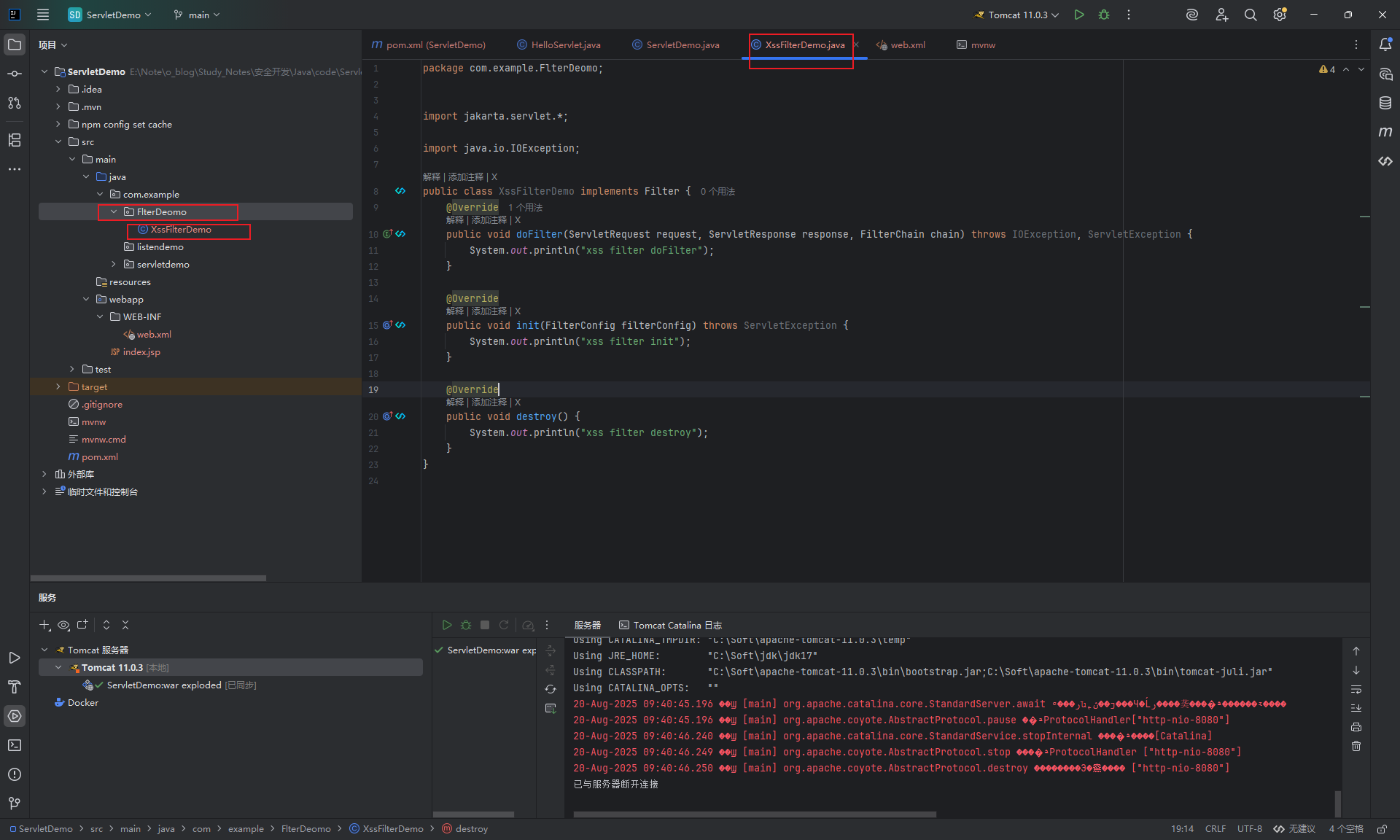Open the Project tool window icon

click(15, 44)
